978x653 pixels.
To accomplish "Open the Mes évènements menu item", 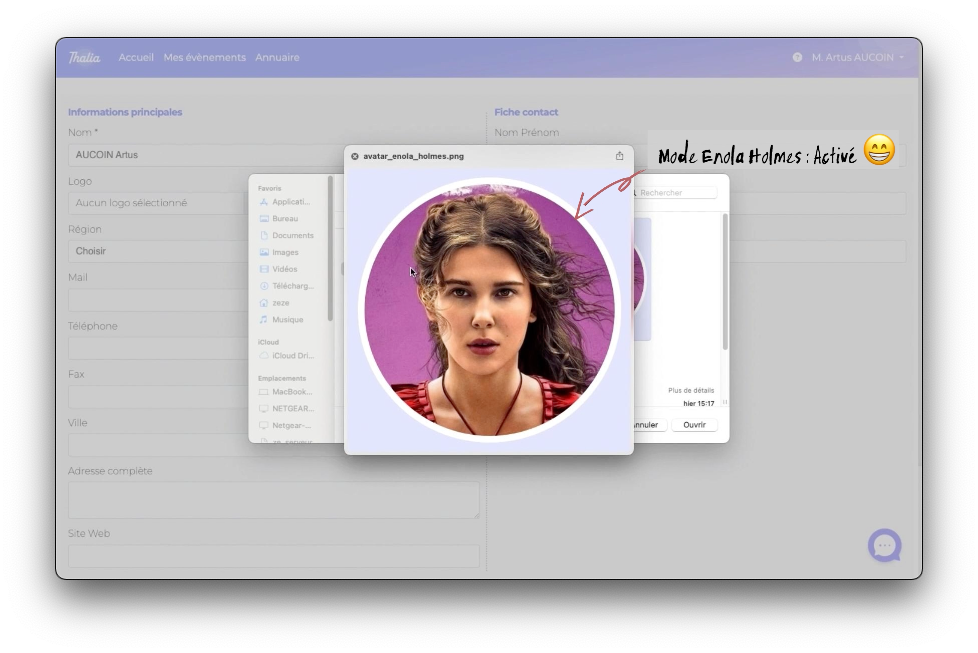I will 204,58.
